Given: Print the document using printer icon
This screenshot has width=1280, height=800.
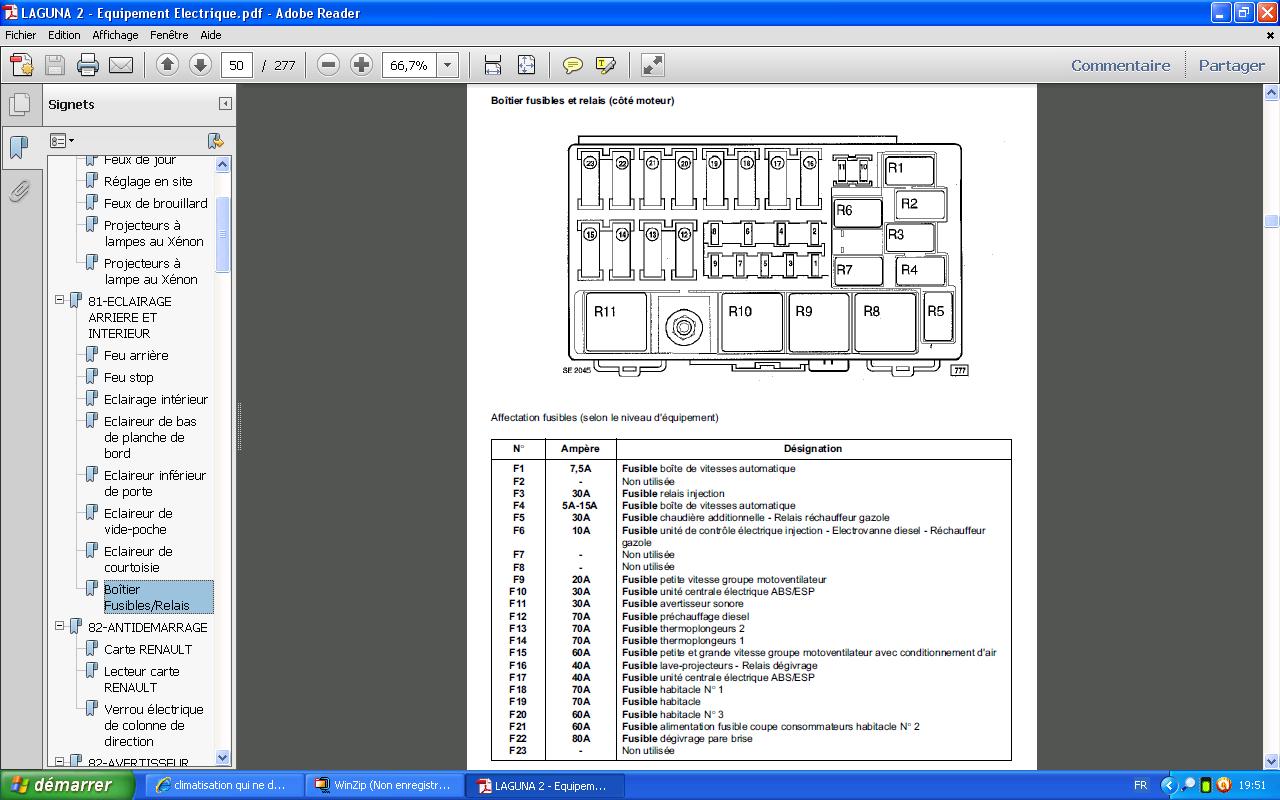Looking at the screenshot, I should point(88,65).
